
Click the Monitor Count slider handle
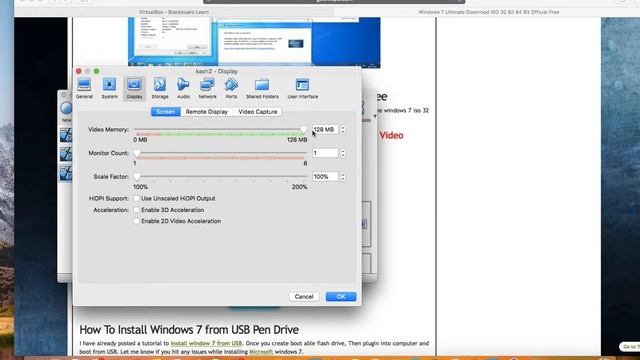click(x=137, y=153)
